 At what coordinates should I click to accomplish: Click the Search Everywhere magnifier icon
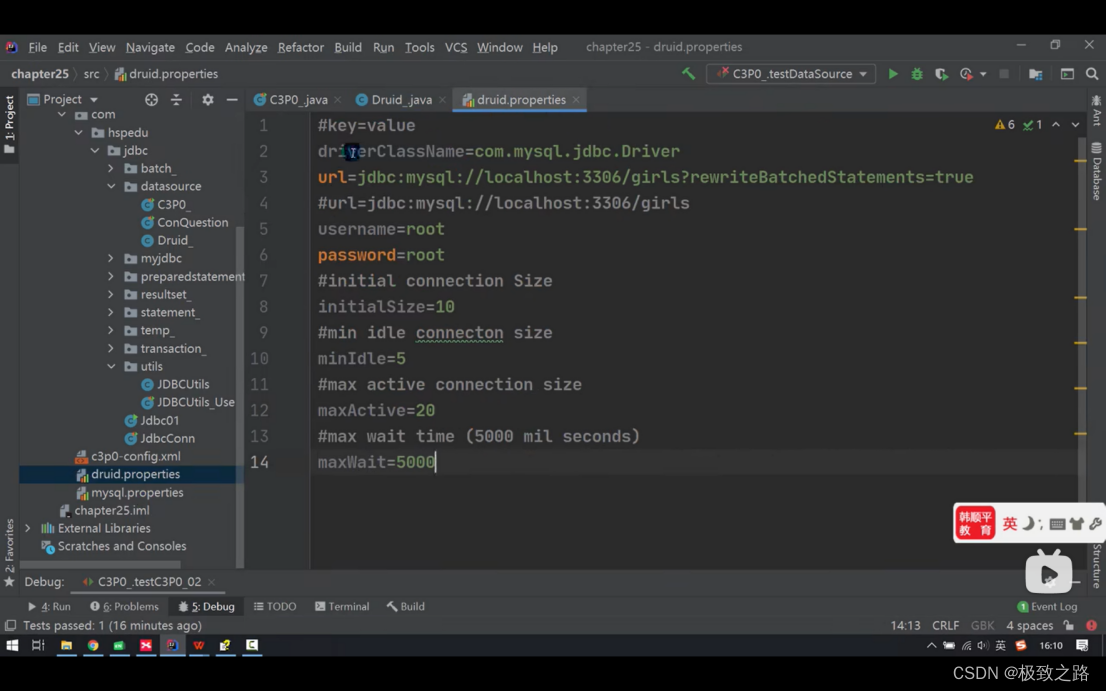1092,73
